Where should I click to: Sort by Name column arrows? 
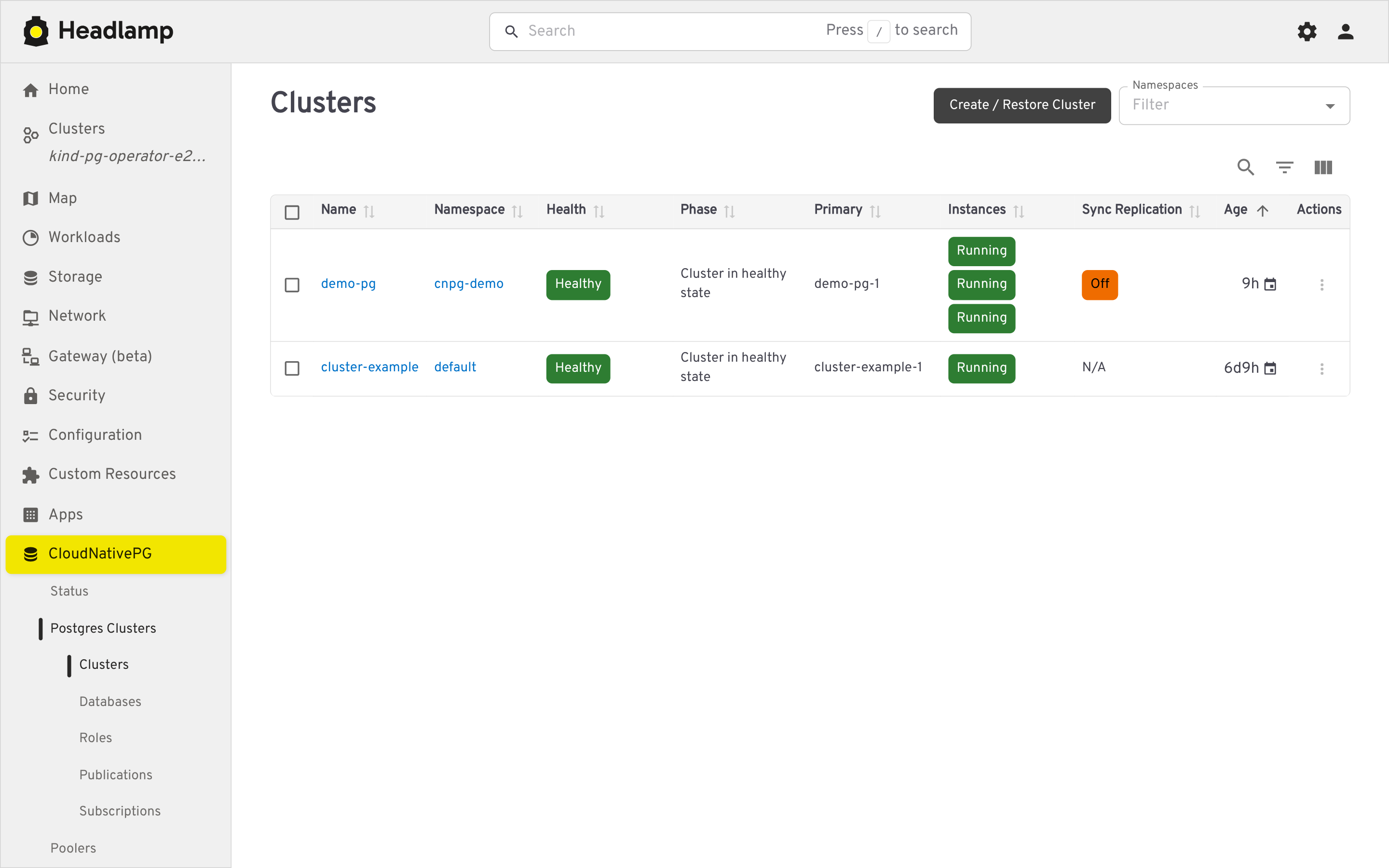click(x=369, y=211)
